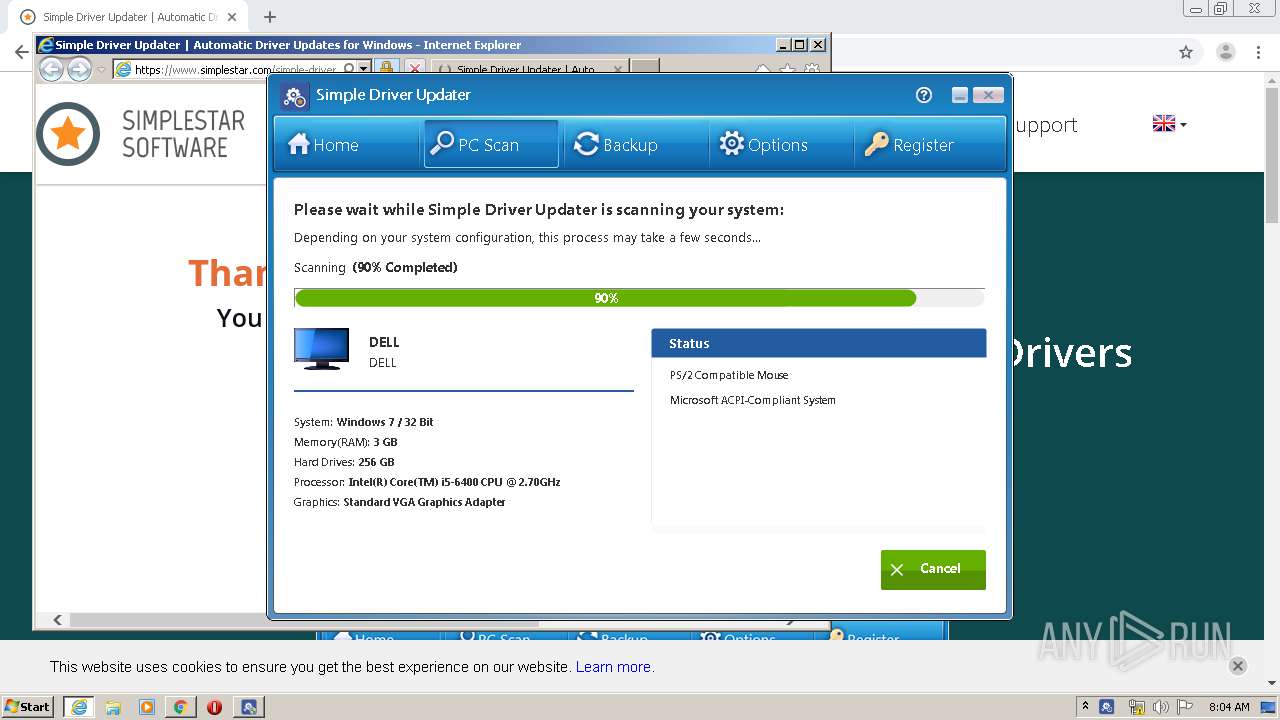Image resolution: width=1280 pixels, height=720 pixels.
Task: Go forward in Internet Explorer window
Action: [x=79, y=69]
